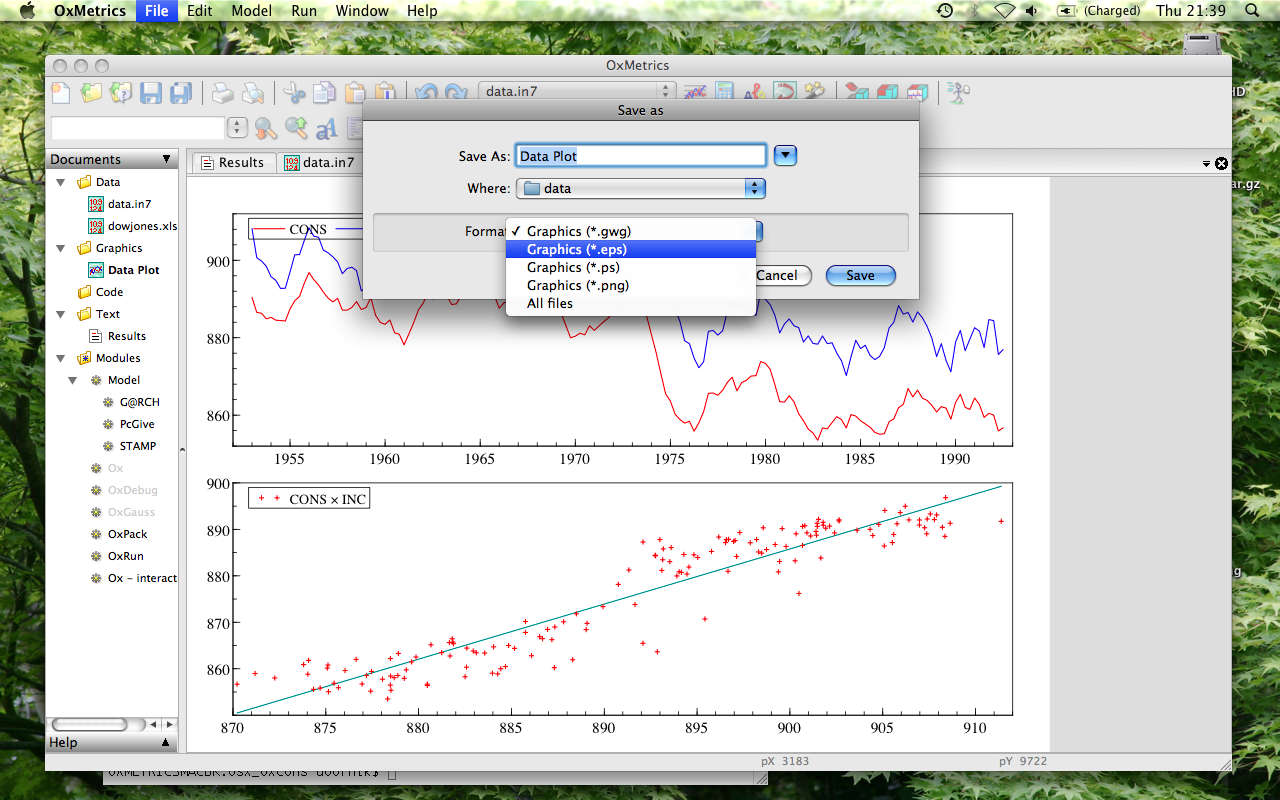1280x800 pixels.
Task: Choose Graphics (*.gwg) format option
Action: (x=631, y=231)
